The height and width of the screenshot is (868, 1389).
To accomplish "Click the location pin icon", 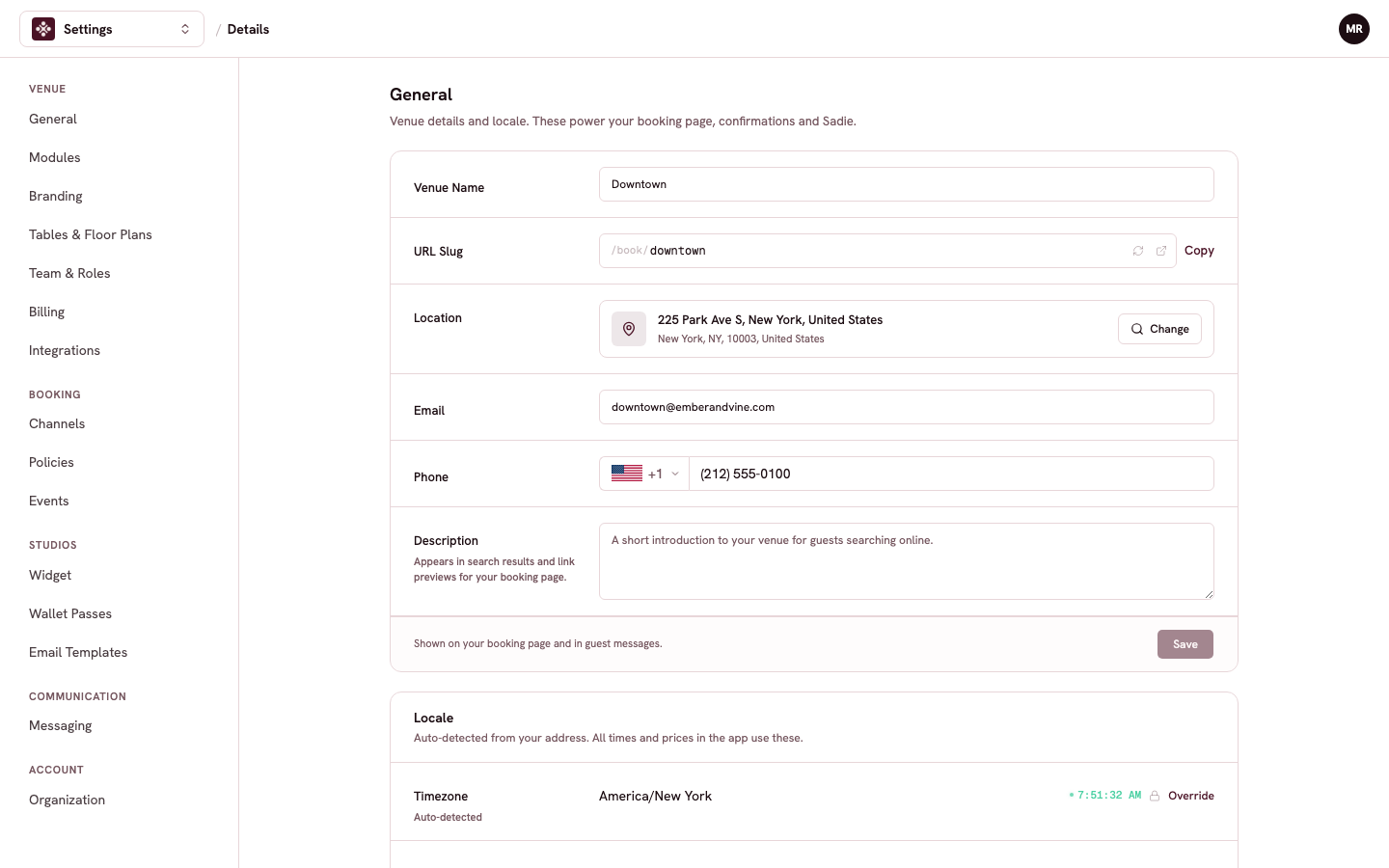I will (x=629, y=329).
